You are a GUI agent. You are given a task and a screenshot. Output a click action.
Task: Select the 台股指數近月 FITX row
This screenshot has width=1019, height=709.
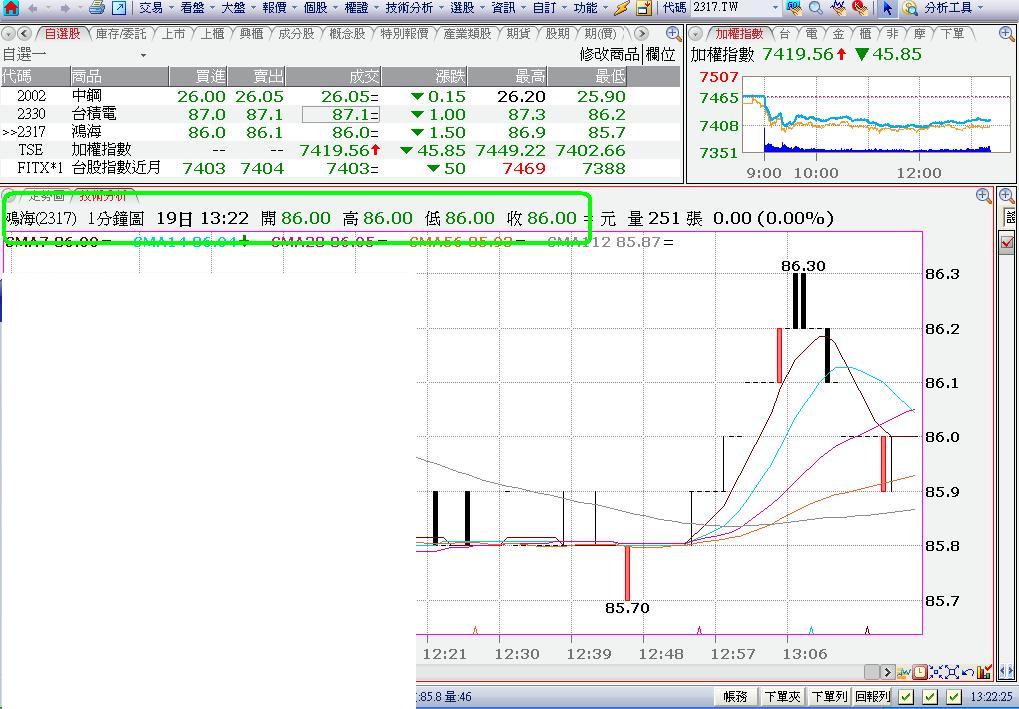pos(340,168)
